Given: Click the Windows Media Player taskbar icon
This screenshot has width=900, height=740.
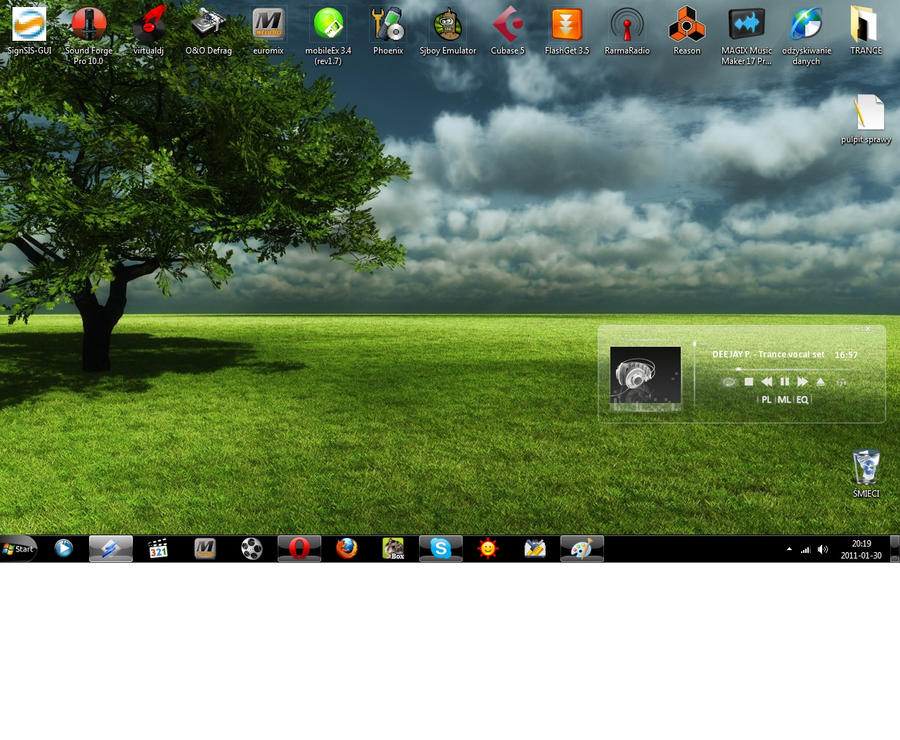Looking at the screenshot, I should pyautogui.click(x=64, y=549).
